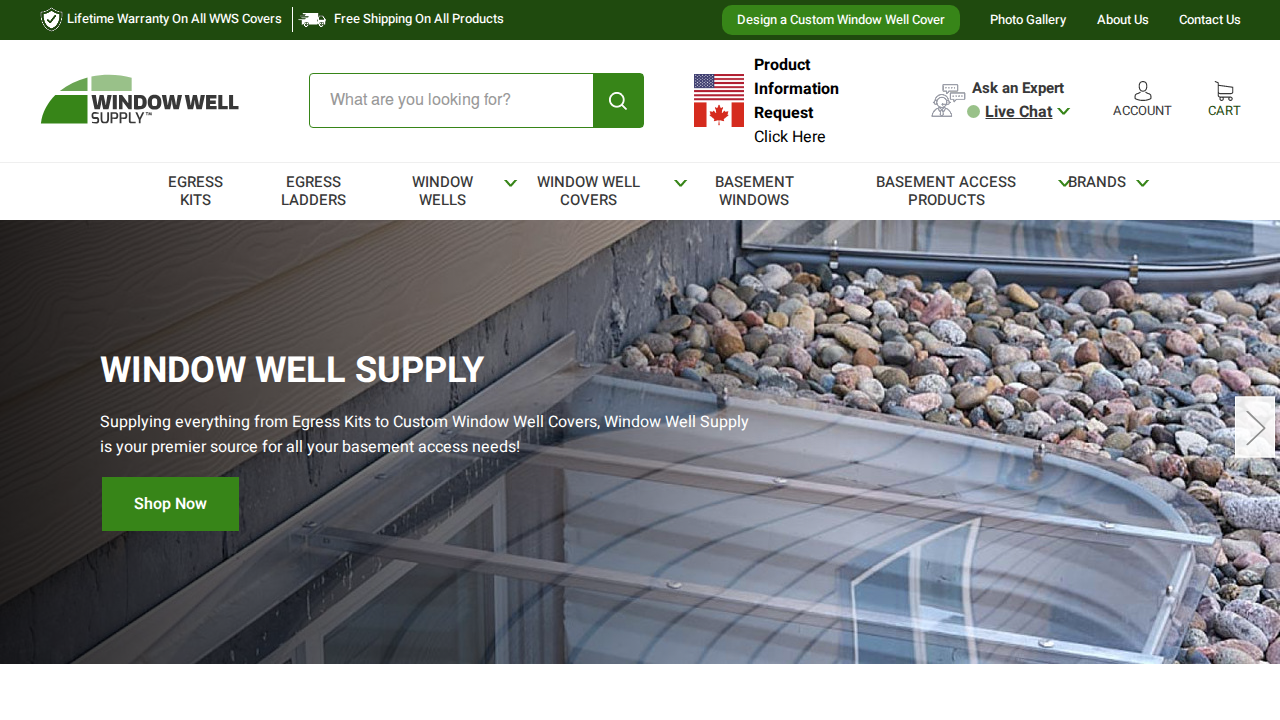Click Lifetime Warranty On All WWS Covers text

(x=174, y=19)
